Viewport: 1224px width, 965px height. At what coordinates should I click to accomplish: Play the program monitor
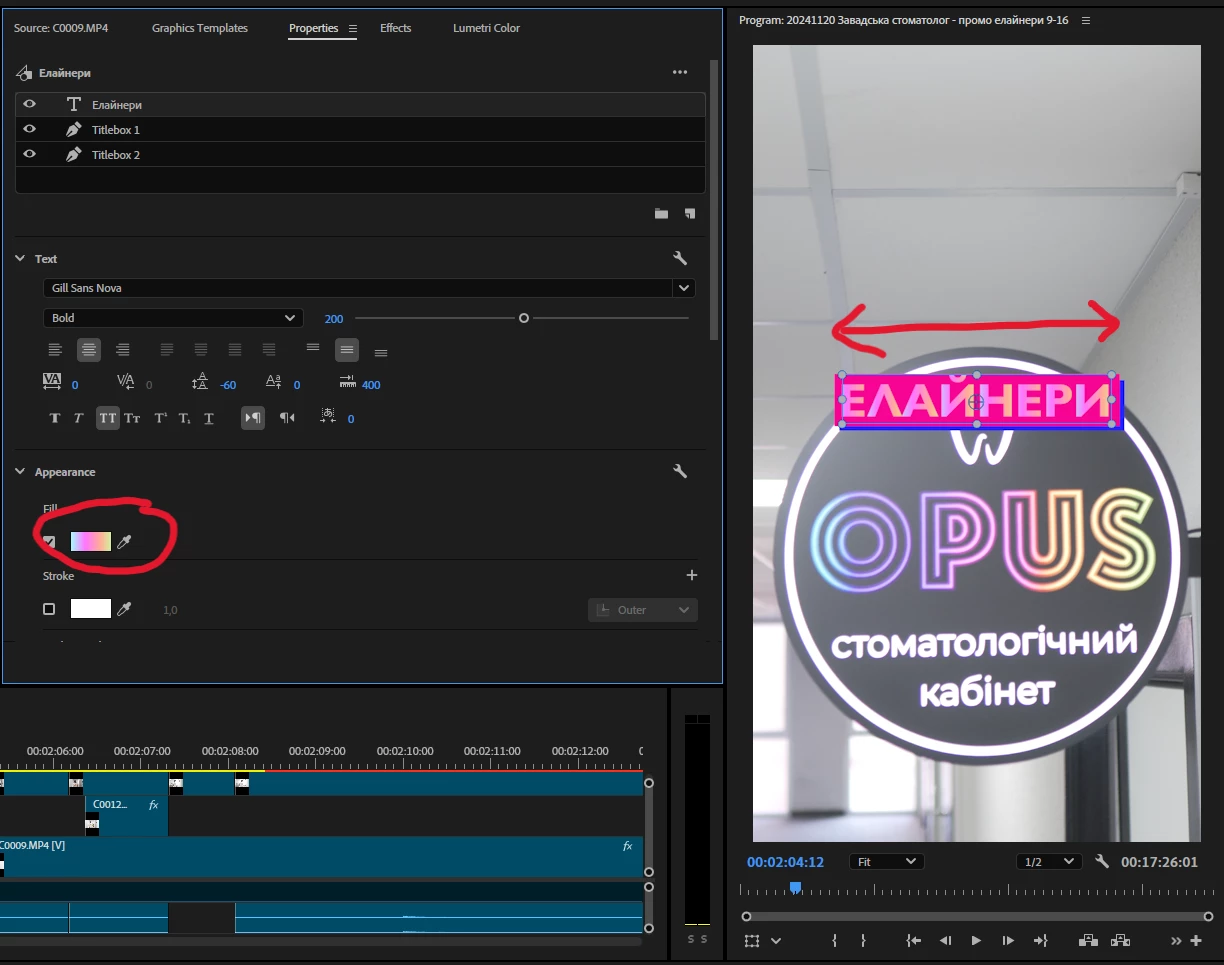976,940
